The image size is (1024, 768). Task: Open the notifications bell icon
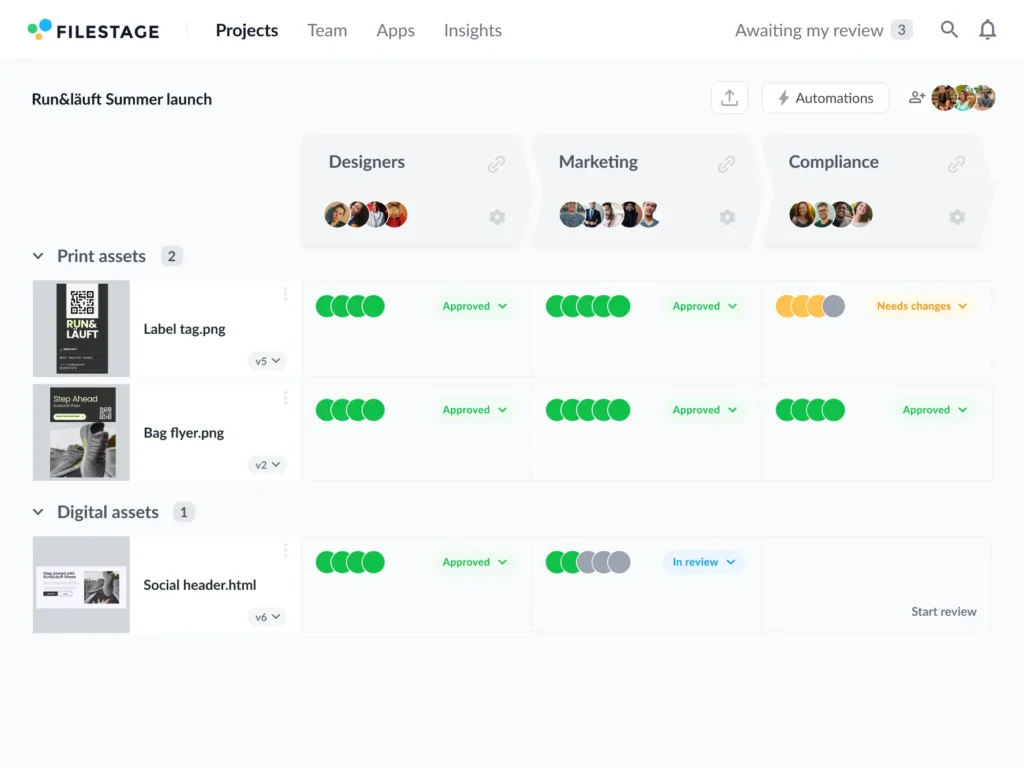(x=988, y=30)
